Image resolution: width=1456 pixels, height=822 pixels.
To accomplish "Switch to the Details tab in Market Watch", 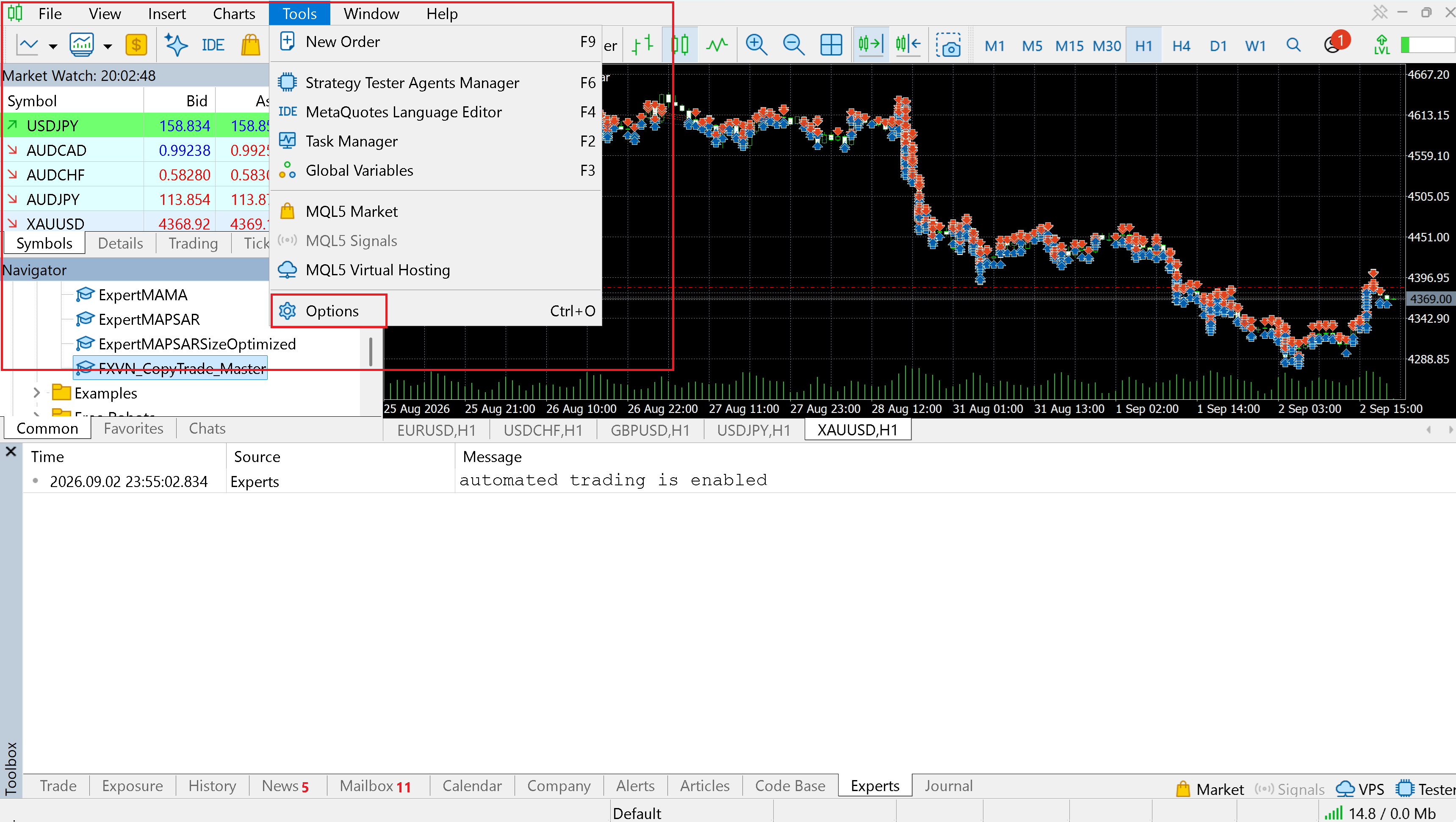I will point(120,244).
